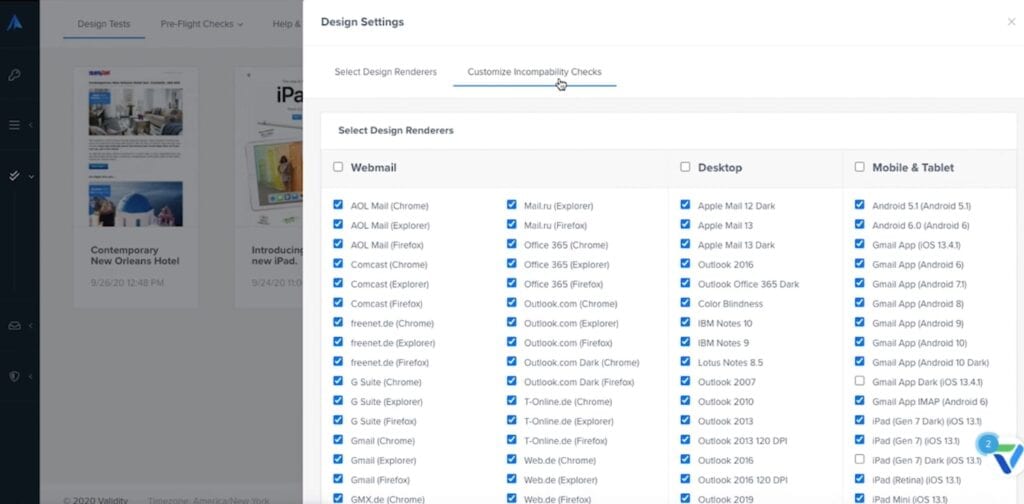Click the Apple Mail 13 Dark label
Image resolution: width=1024 pixels, height=504 pixels.
click(x=736, y=245)
